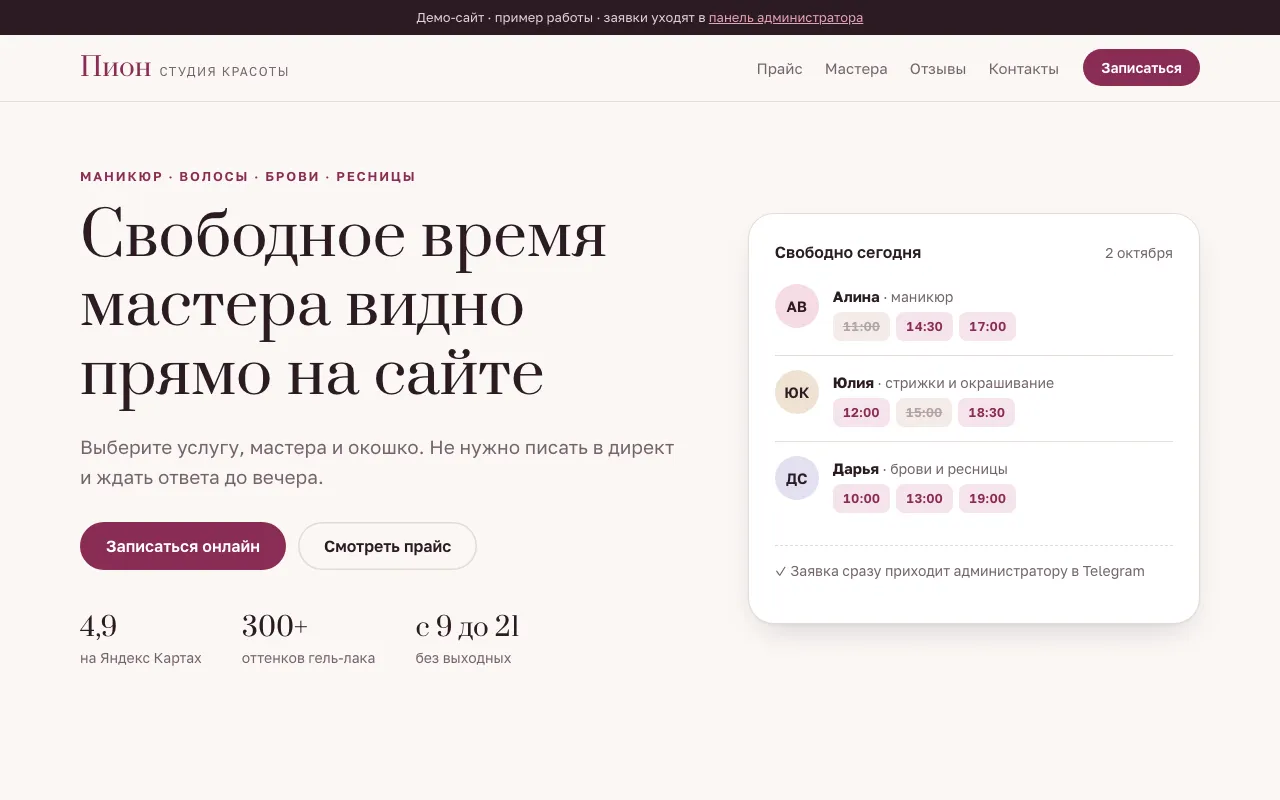The height and width of the screenshot is (800, 1280).
Task: Click the МАНИКЮР · ВОЛОСЫ · БРОВИ · РЕСНИЦЫ tagline
Action: [248, 177]
